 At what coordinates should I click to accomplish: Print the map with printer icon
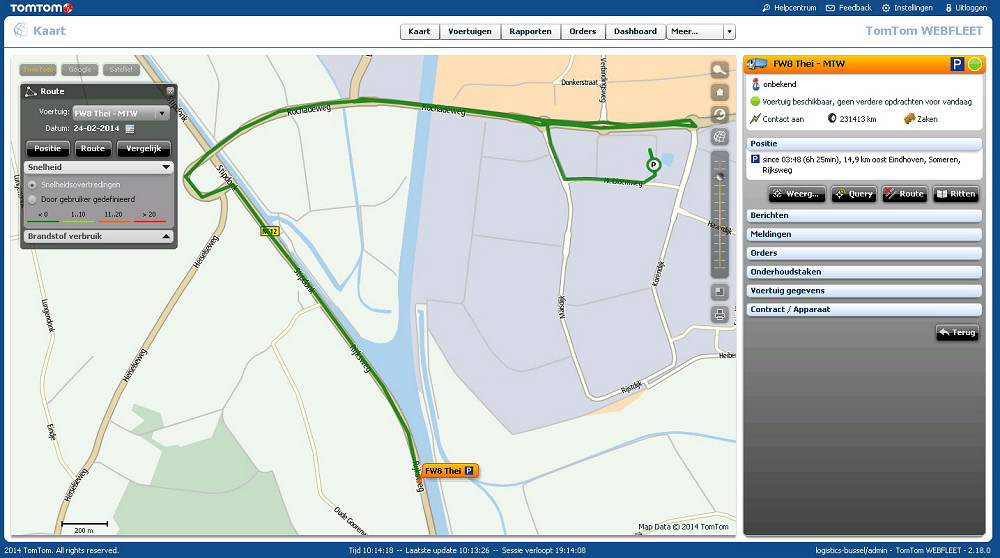coord(719,314)
